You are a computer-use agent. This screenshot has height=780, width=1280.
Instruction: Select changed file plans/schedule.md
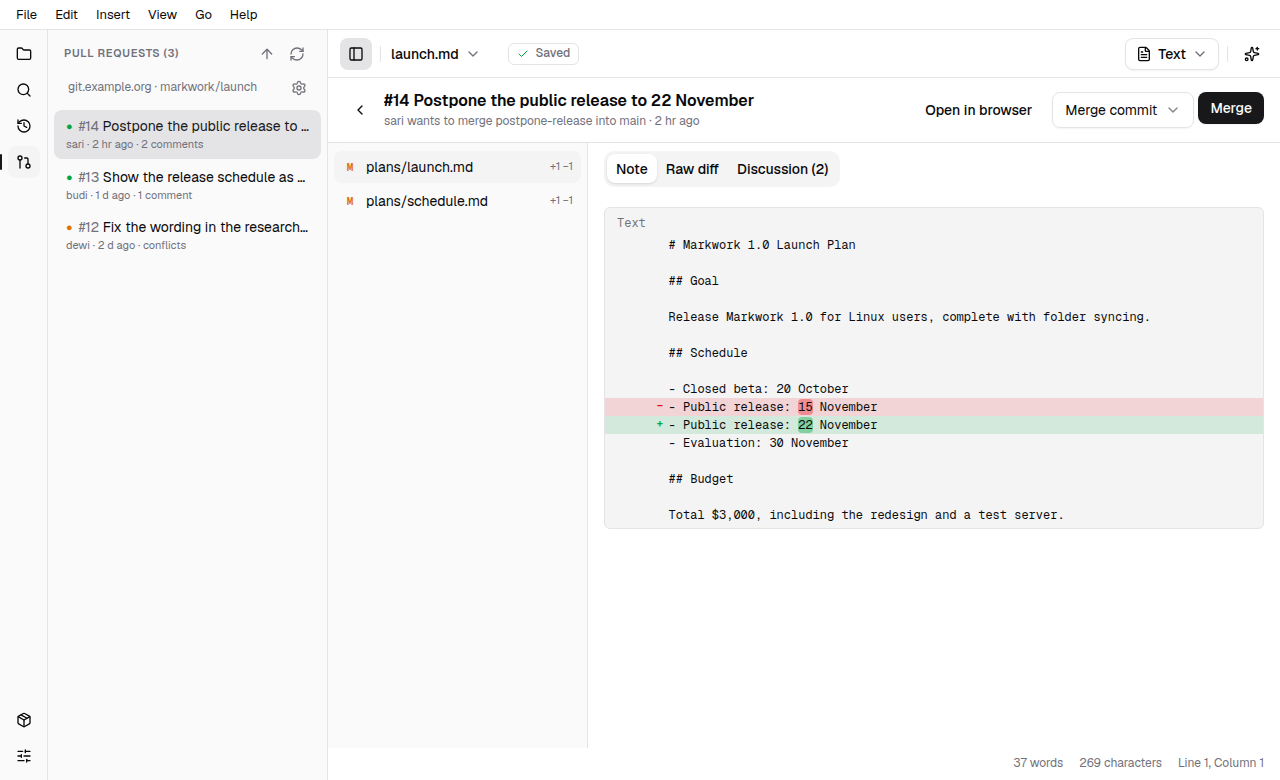point(457,201)
